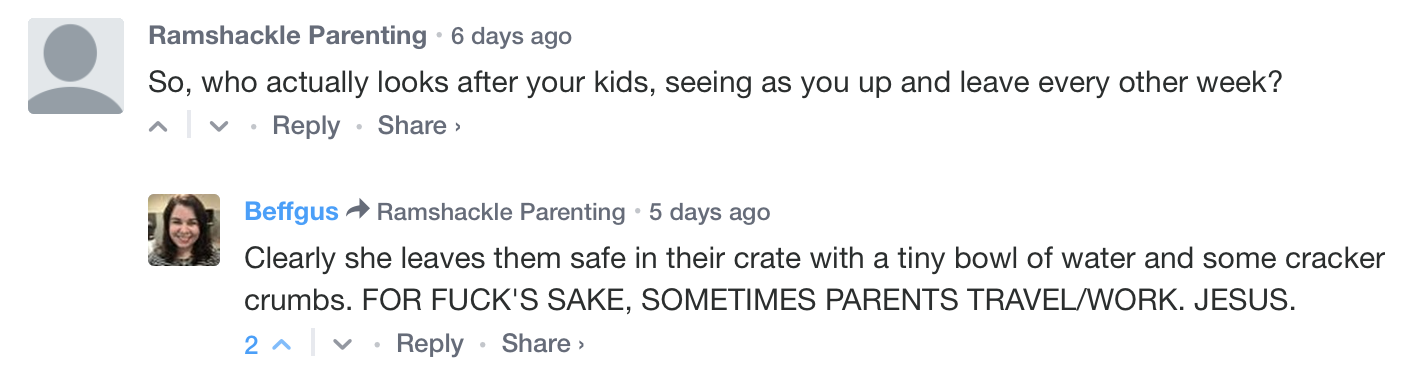Click the first line of Beffgus's reply
1410x390 pixels.
pyautogui.click(x=815, y=259)
